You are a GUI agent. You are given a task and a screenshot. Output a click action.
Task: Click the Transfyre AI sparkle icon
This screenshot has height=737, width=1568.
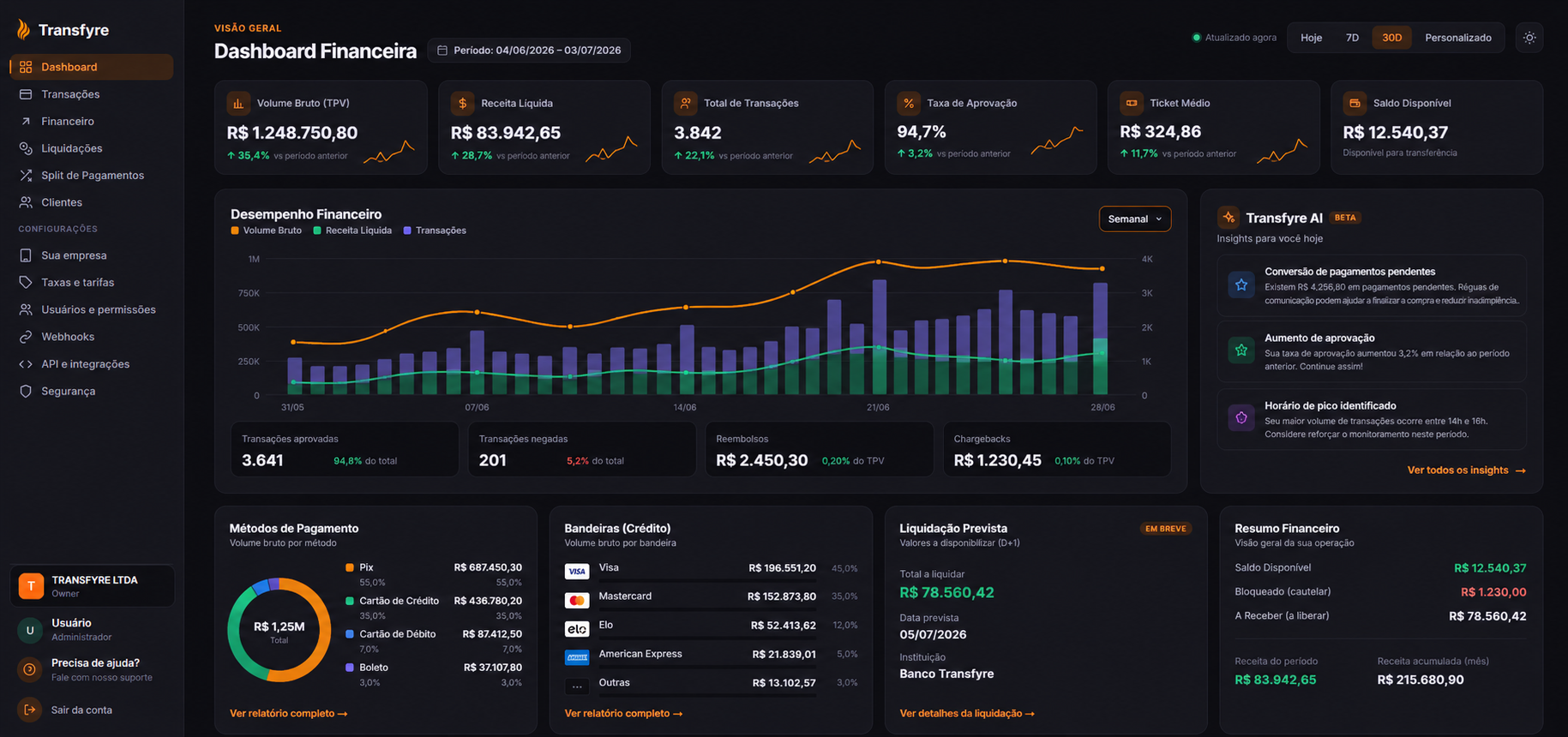(x=1229, y=218)
